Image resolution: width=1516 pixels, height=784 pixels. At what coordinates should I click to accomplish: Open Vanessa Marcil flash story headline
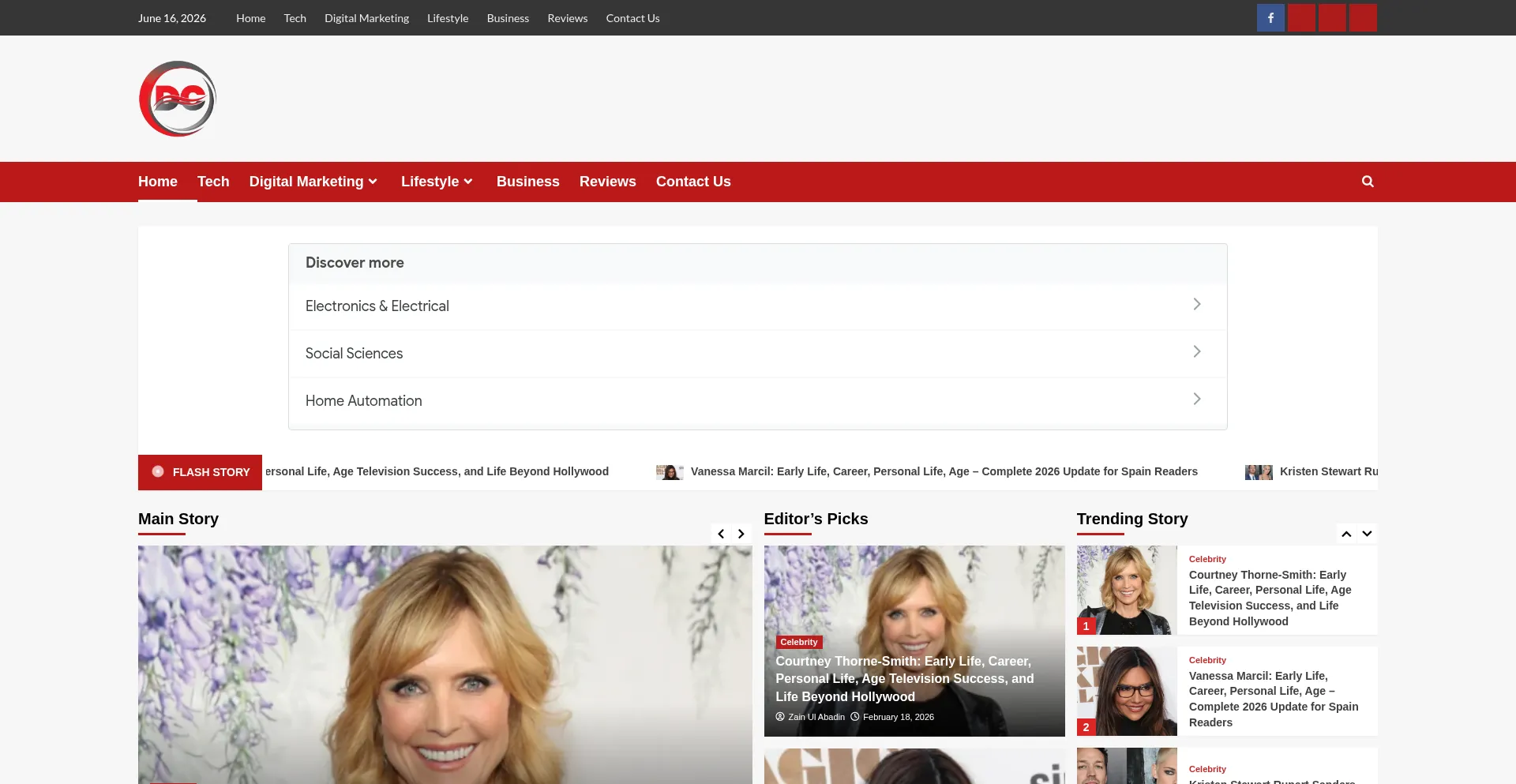[944, 471]
